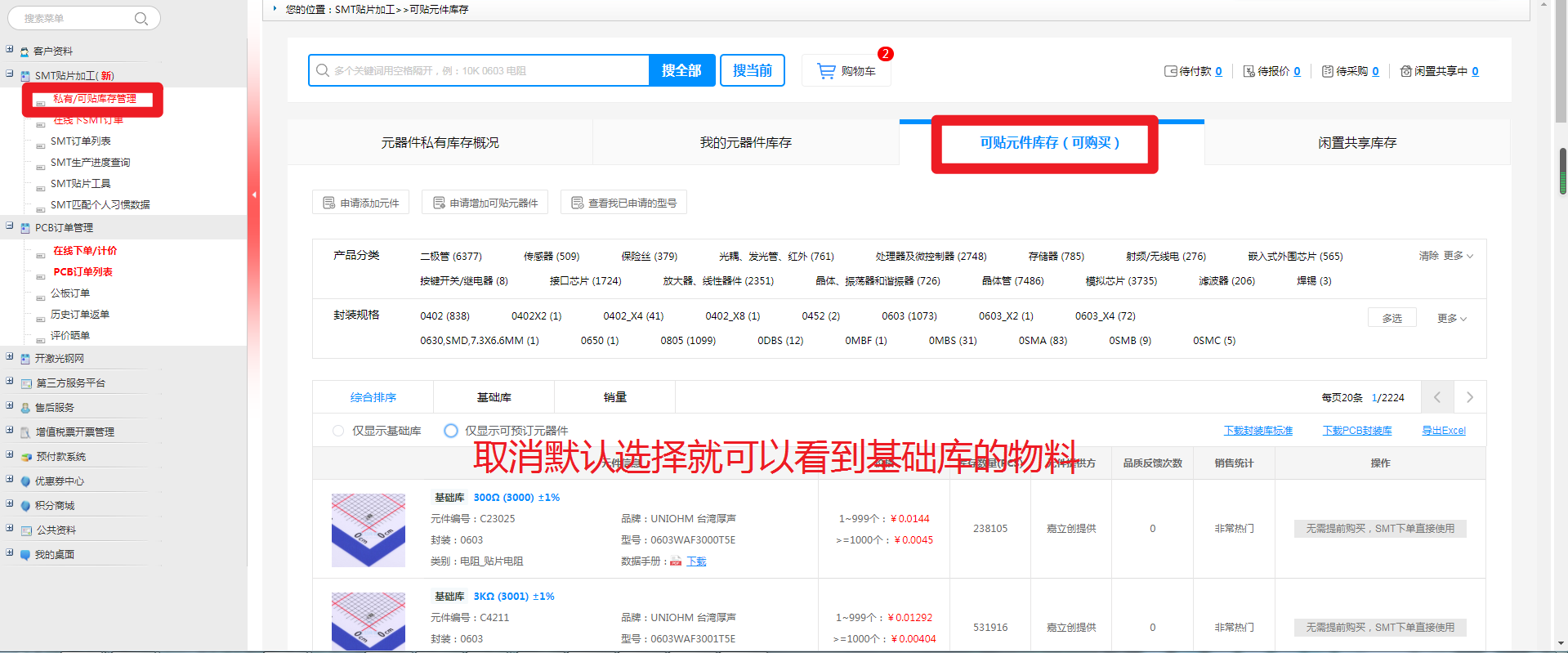Expand more product categories with 更多

1458,256
